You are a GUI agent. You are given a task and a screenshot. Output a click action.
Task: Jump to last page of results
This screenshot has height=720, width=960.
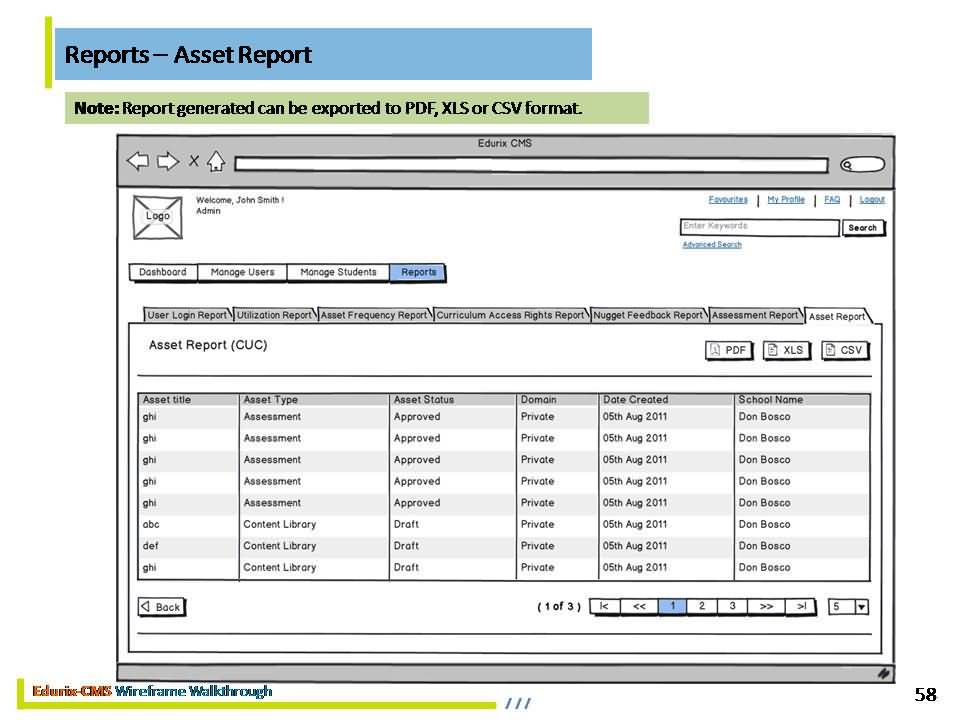(801, 606)
